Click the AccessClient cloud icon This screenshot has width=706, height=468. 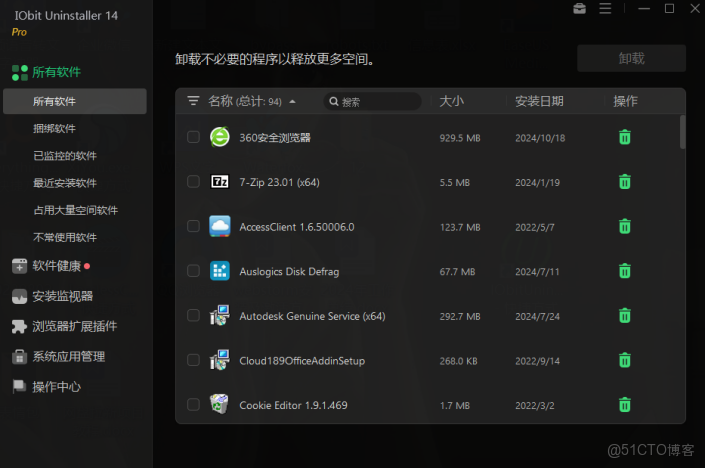(x=220, y=226)
